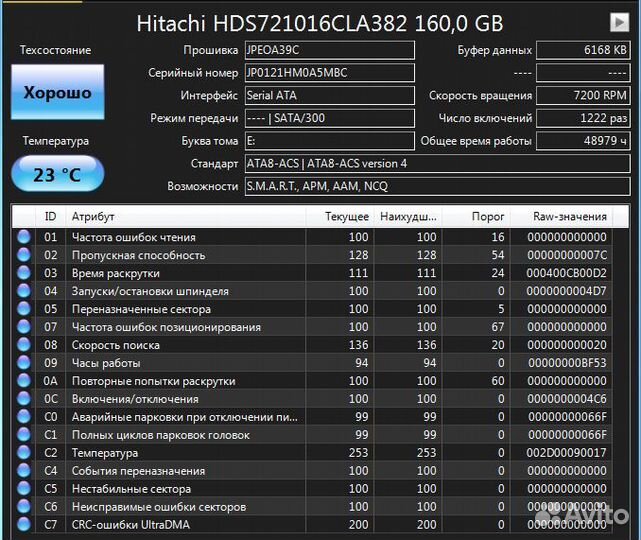Click raw value 002D00090017
The width and height of the screenshot is (641, 540).
coord(567,453)
